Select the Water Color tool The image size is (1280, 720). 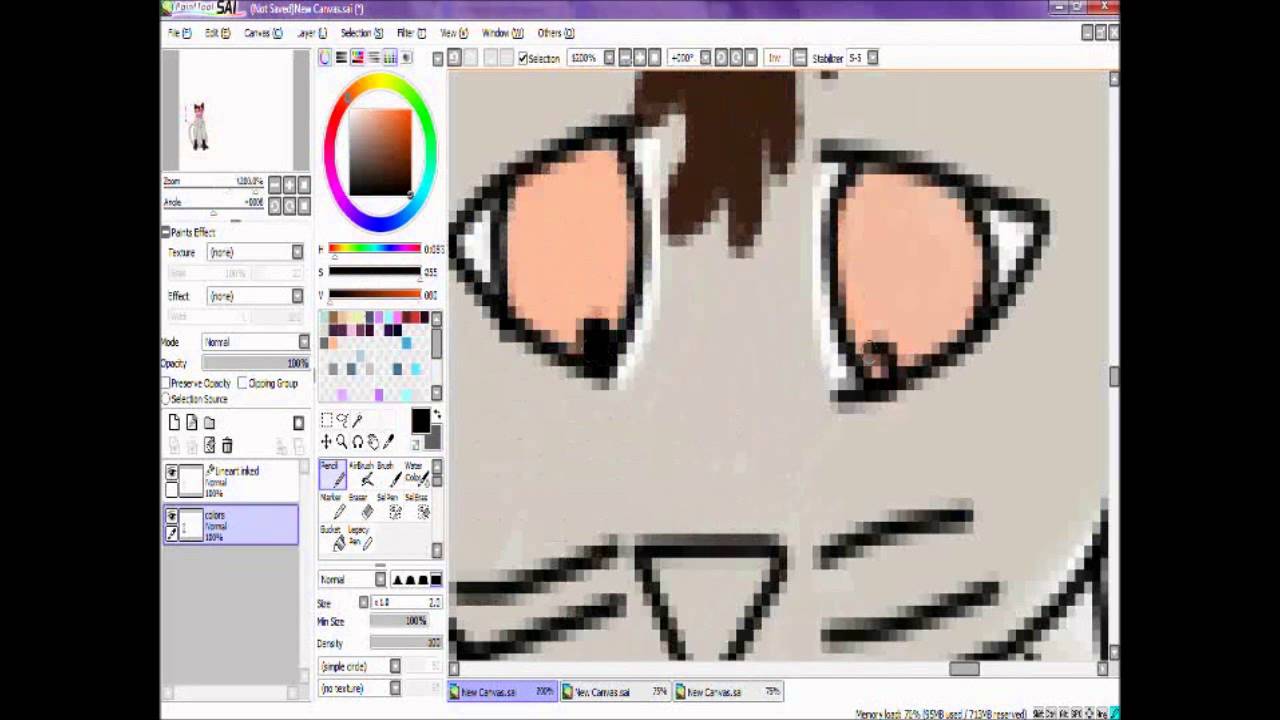click(415, 474)
